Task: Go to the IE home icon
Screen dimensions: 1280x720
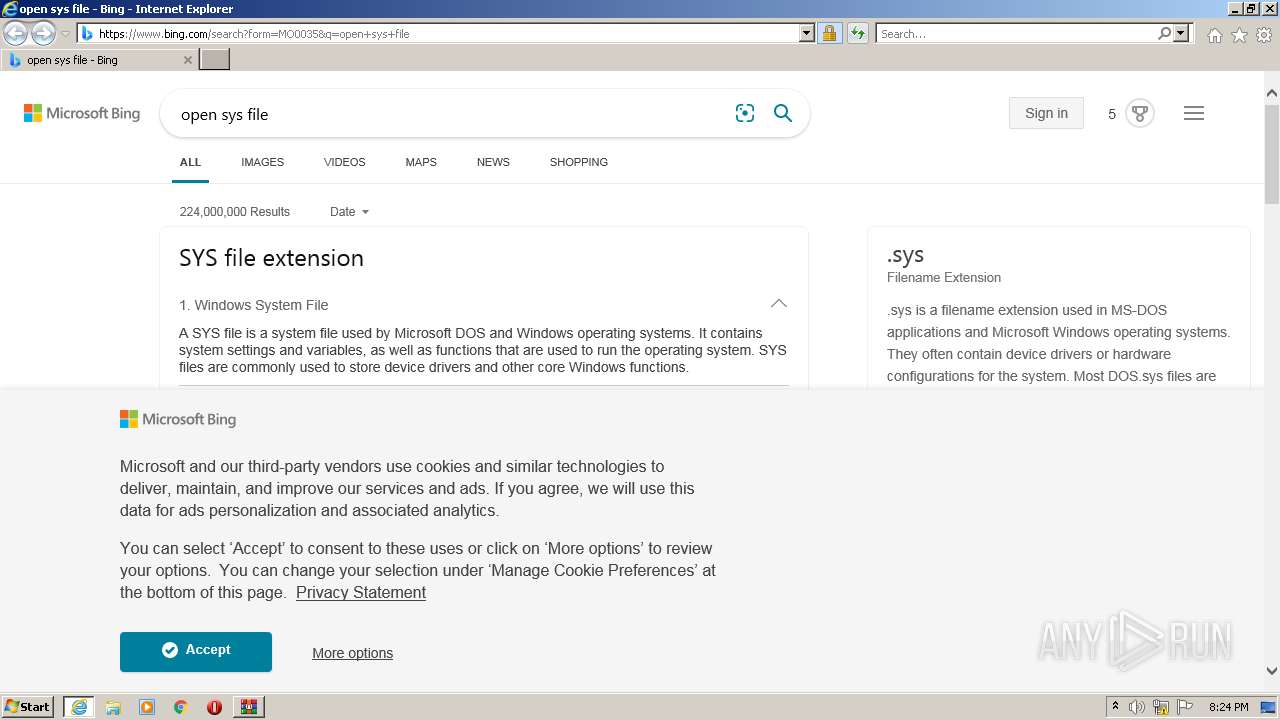Action: 1214,35
